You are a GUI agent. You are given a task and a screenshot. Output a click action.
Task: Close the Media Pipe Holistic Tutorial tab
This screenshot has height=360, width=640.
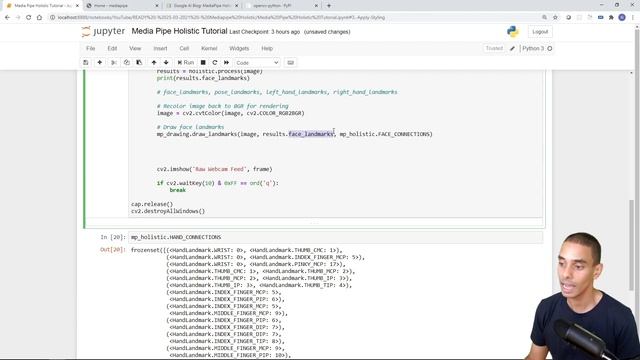pyautogui.click(x=77, y=6)
